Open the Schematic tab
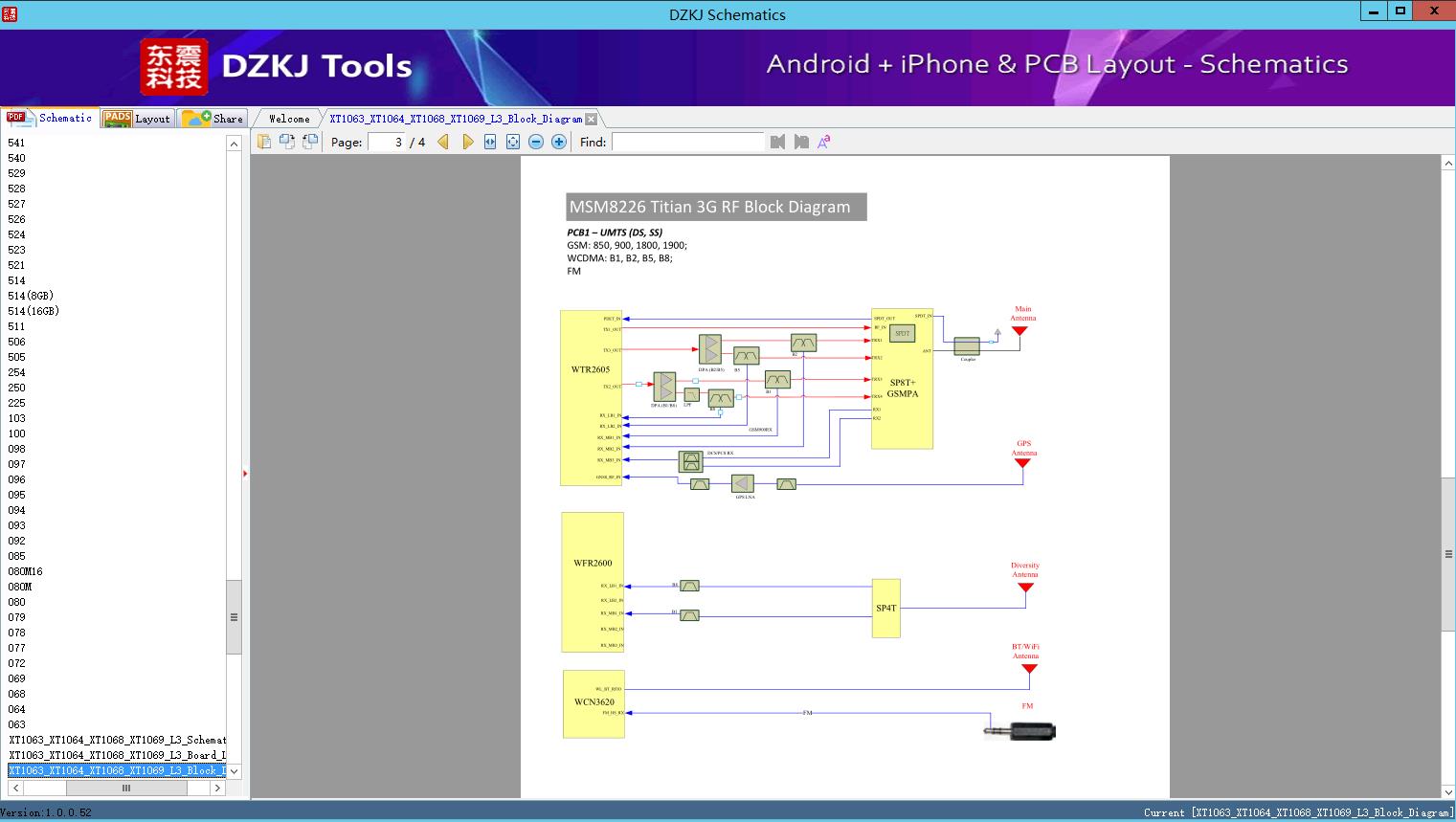Image resolution: width=1456 pixels, height=822 pixels. (51, 119)
